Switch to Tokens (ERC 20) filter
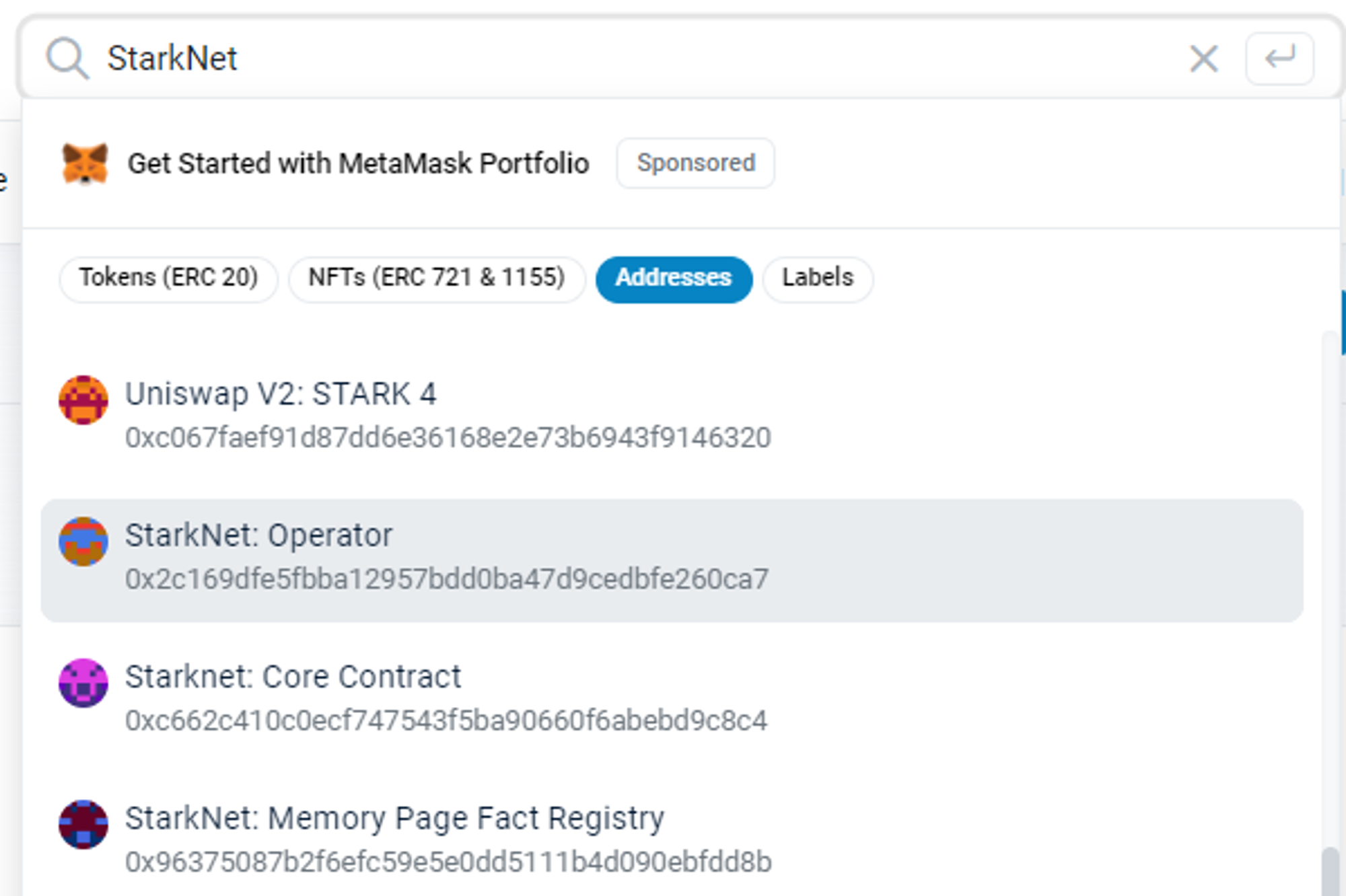The width and height of the screenshot is (1346, 896). pos(168,278)
